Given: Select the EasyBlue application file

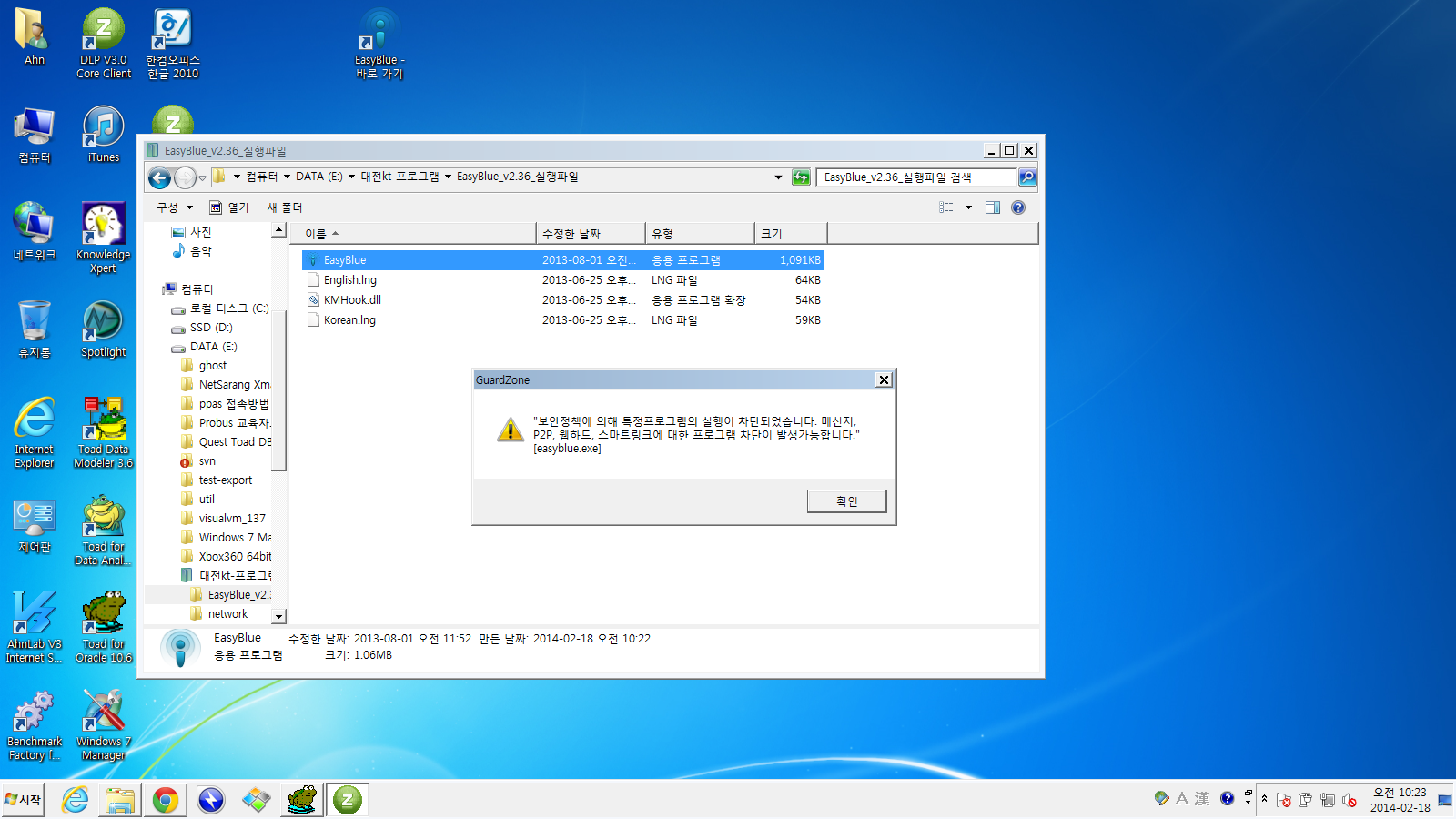Looking at the screenshot, I should tap(562, 260).
